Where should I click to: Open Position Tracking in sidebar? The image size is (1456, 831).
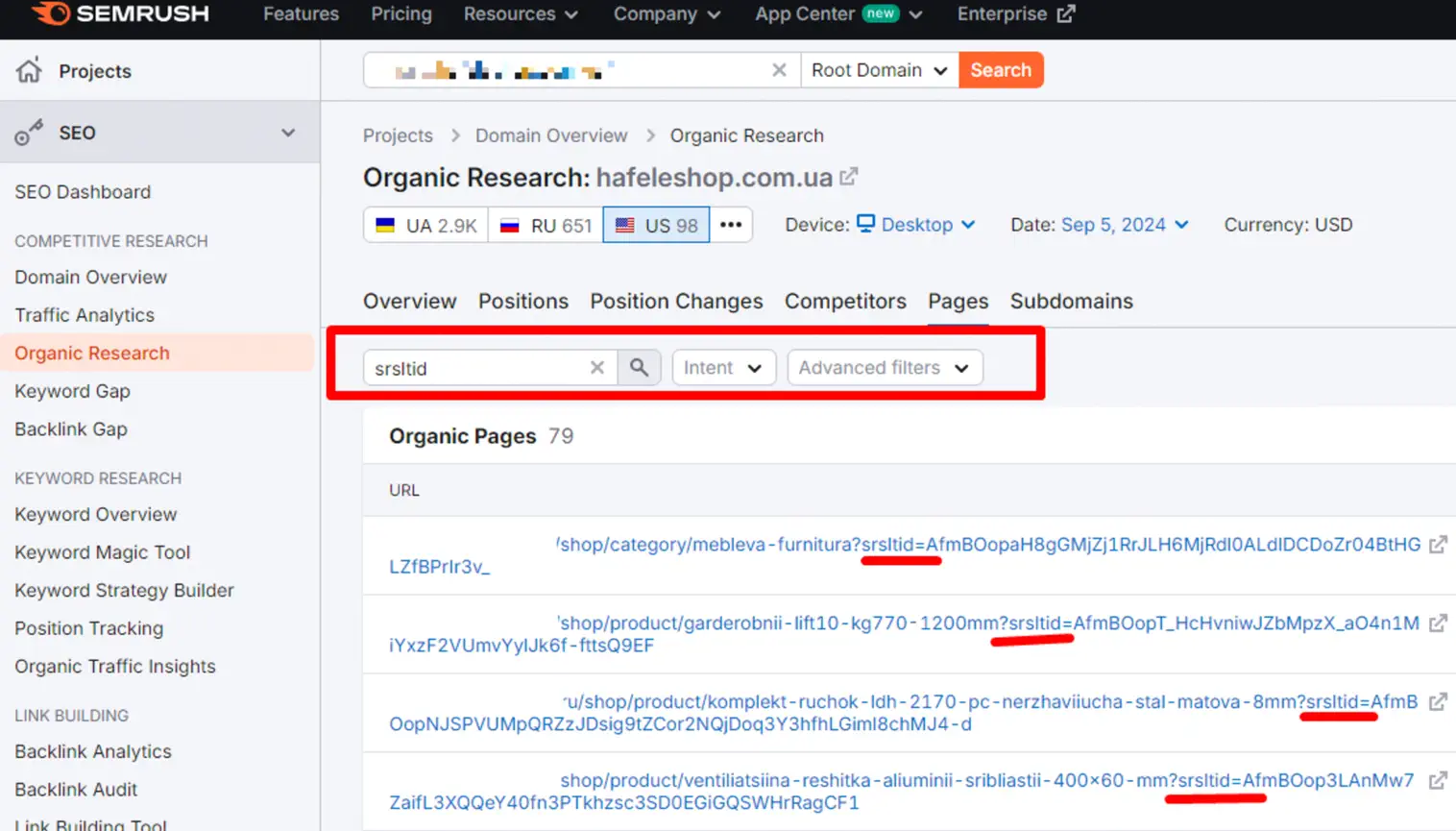tap(89, 628)
